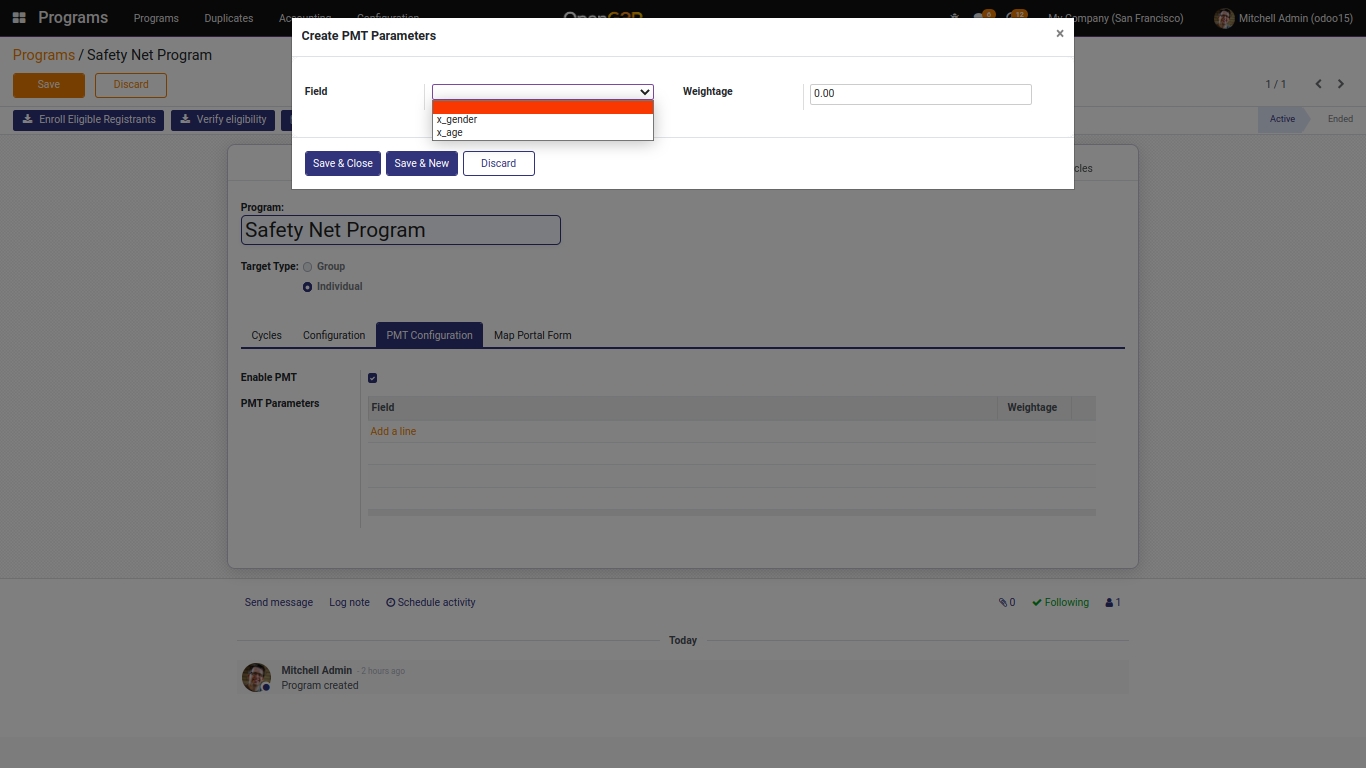Choose x_age from the Field list
This screenshot has height=768, width=1366.
(x=450, y=132)
